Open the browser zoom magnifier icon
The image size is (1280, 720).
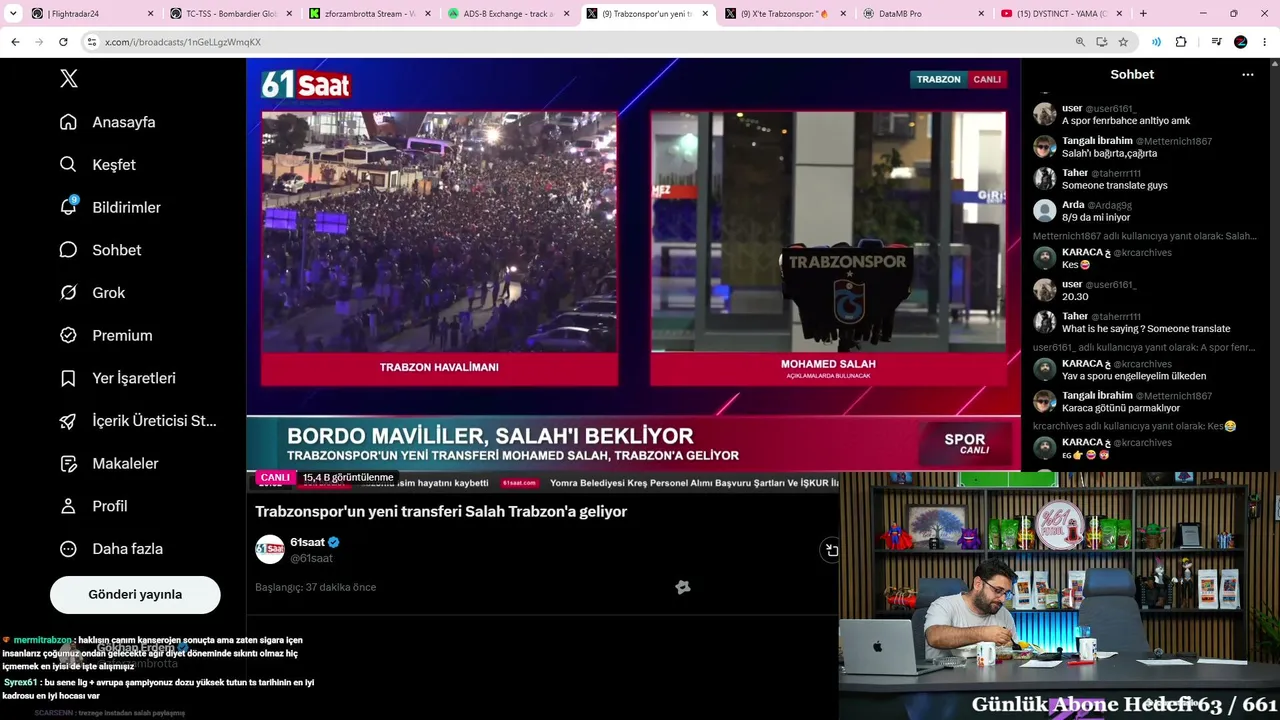click(x=1080, y=42)
